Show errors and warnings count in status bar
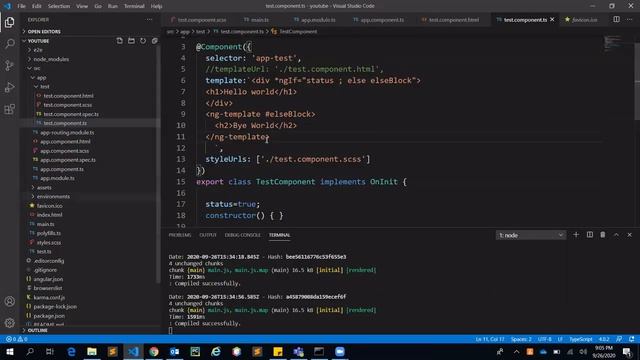The height and width of the screenshot is (360, 640). tap(17, 339)
